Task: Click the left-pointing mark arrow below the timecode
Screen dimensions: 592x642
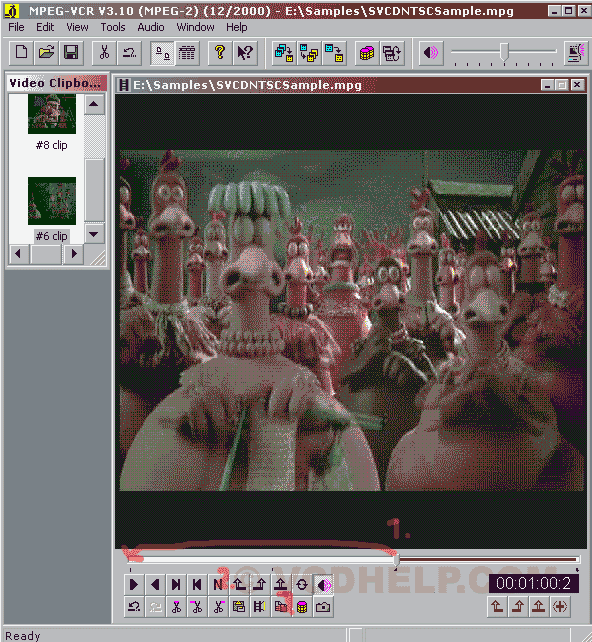Action: tap(497, 606)
